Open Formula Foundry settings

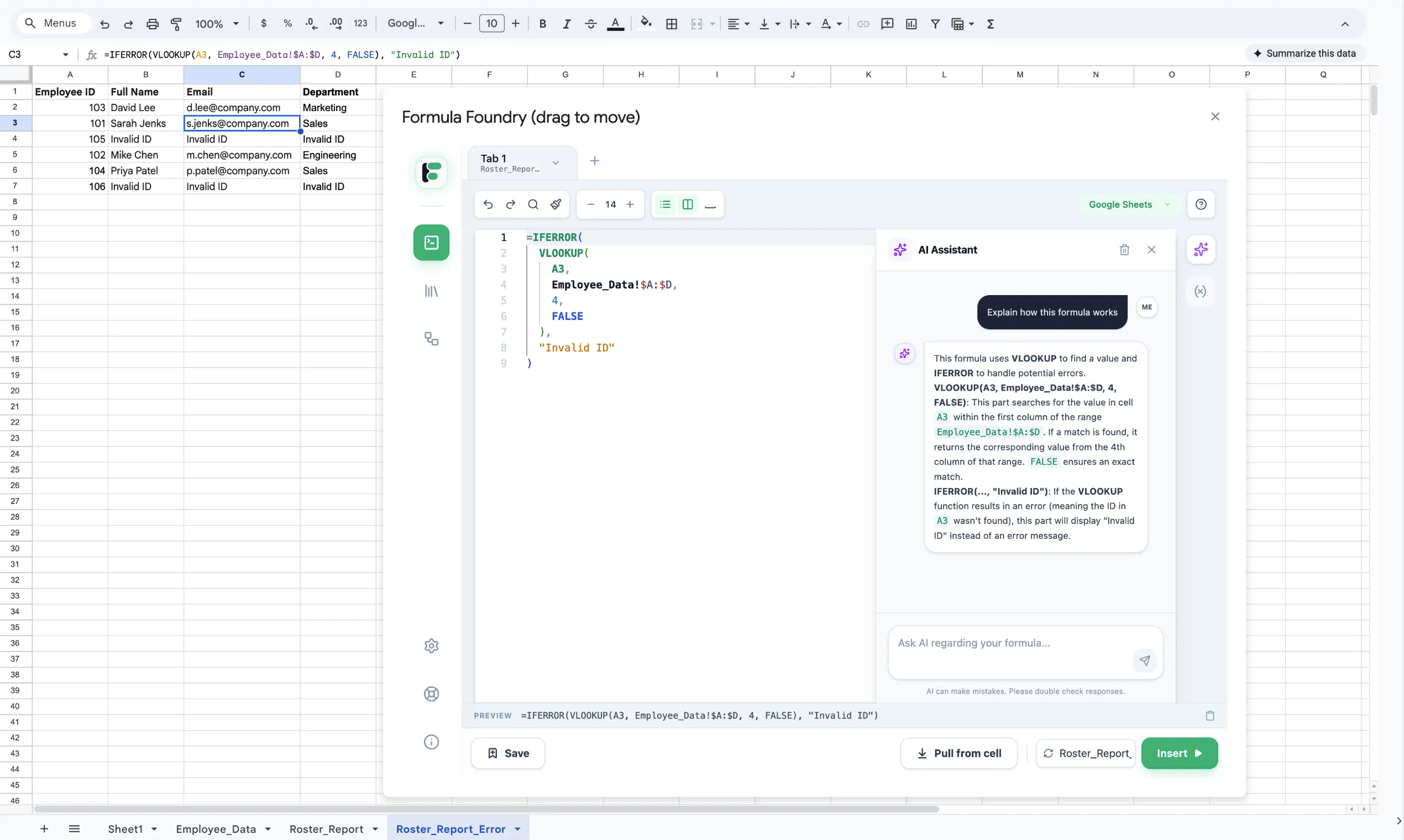[431, 645]
